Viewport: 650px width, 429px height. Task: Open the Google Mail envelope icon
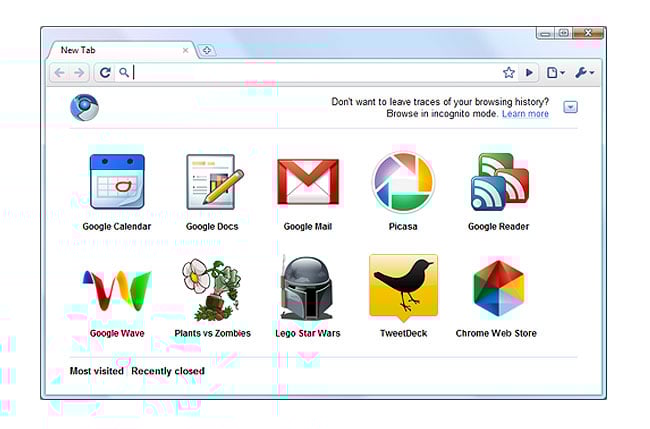(308, 182)
